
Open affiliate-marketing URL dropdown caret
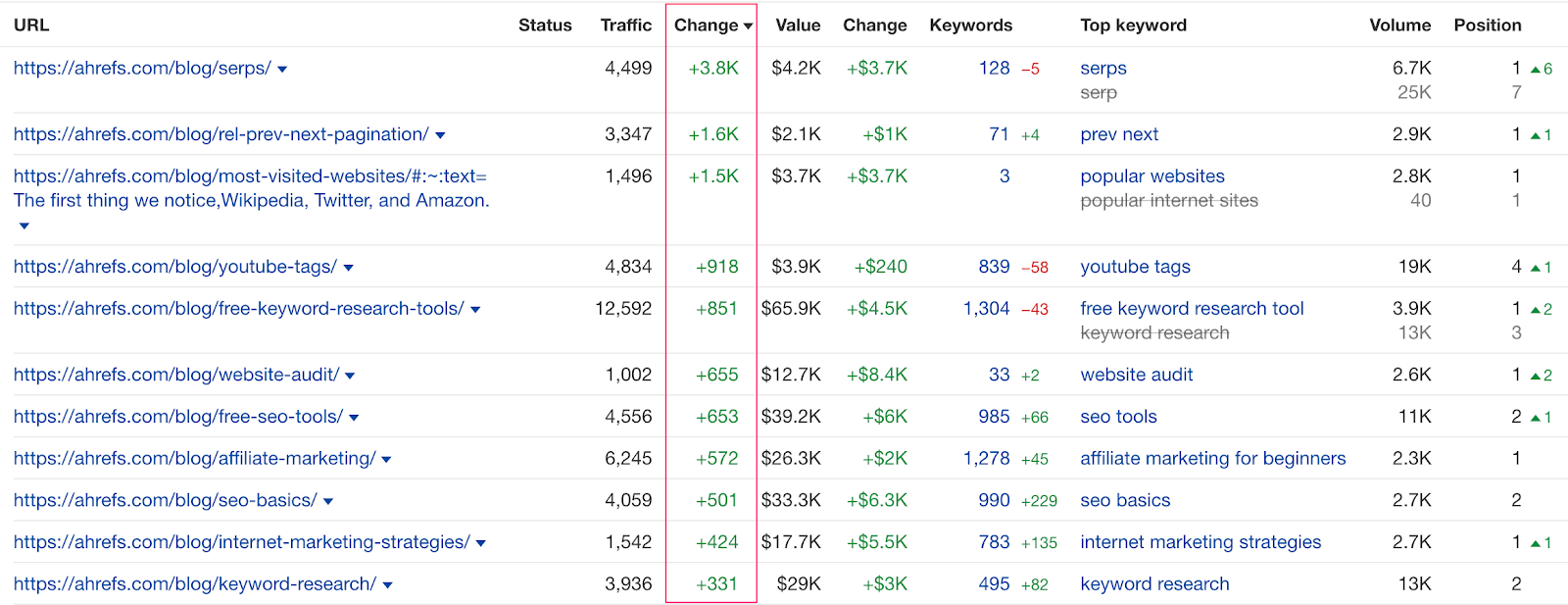(x=386, y=460)
